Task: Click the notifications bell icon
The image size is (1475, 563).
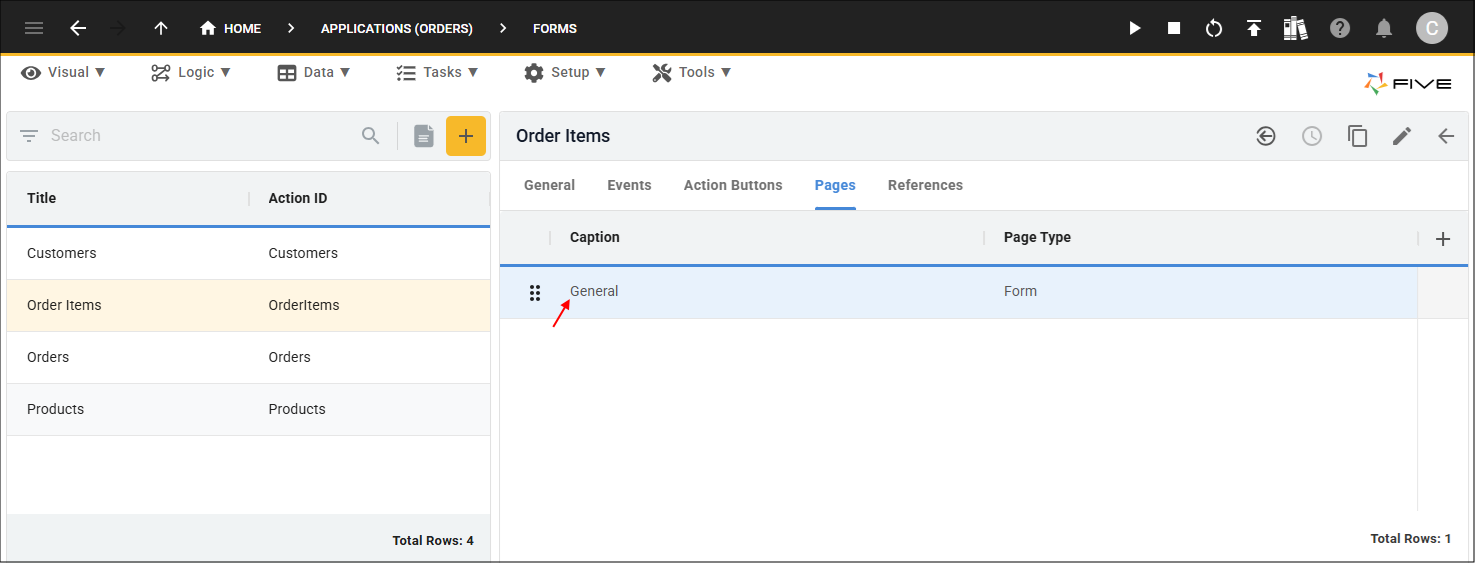Action: pos(1384,28)
